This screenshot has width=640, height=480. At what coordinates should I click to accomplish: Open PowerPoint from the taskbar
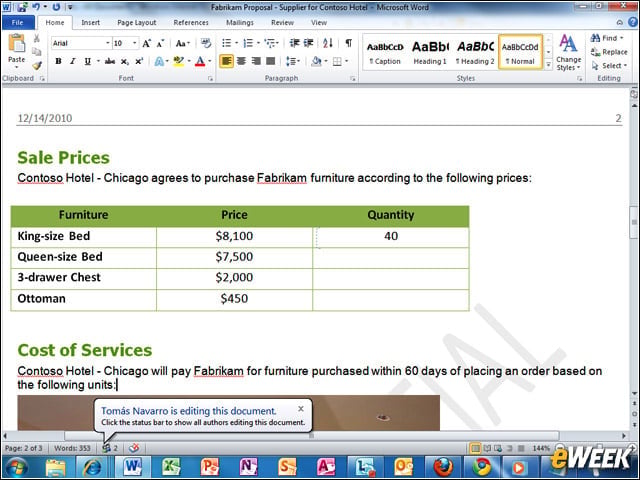[210, 467]
